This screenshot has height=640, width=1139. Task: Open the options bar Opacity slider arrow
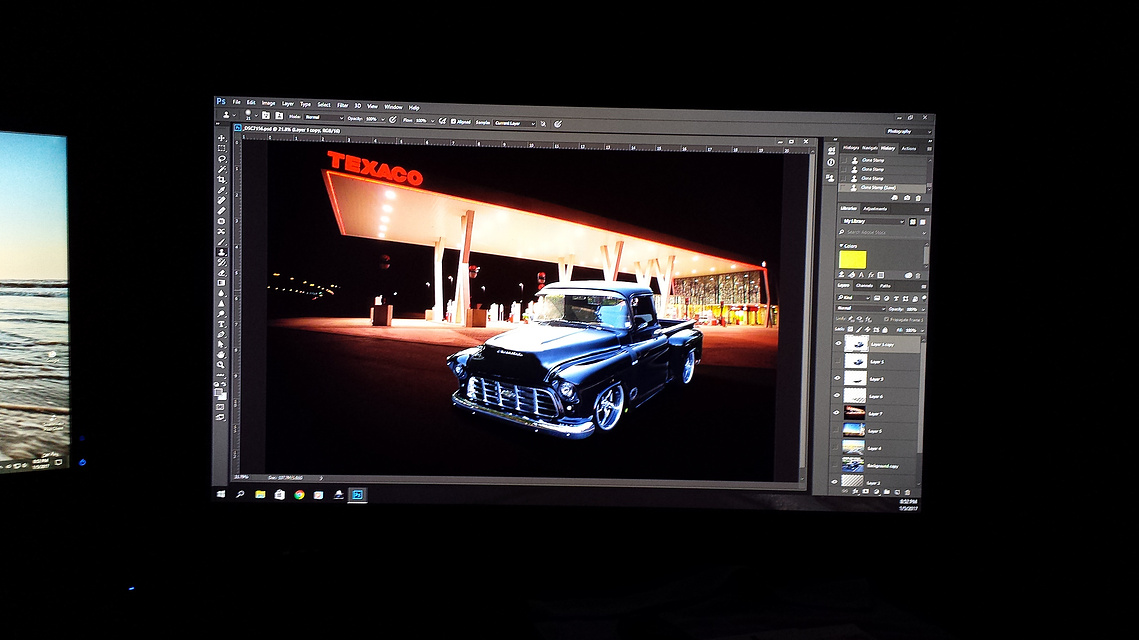point(382,119)
